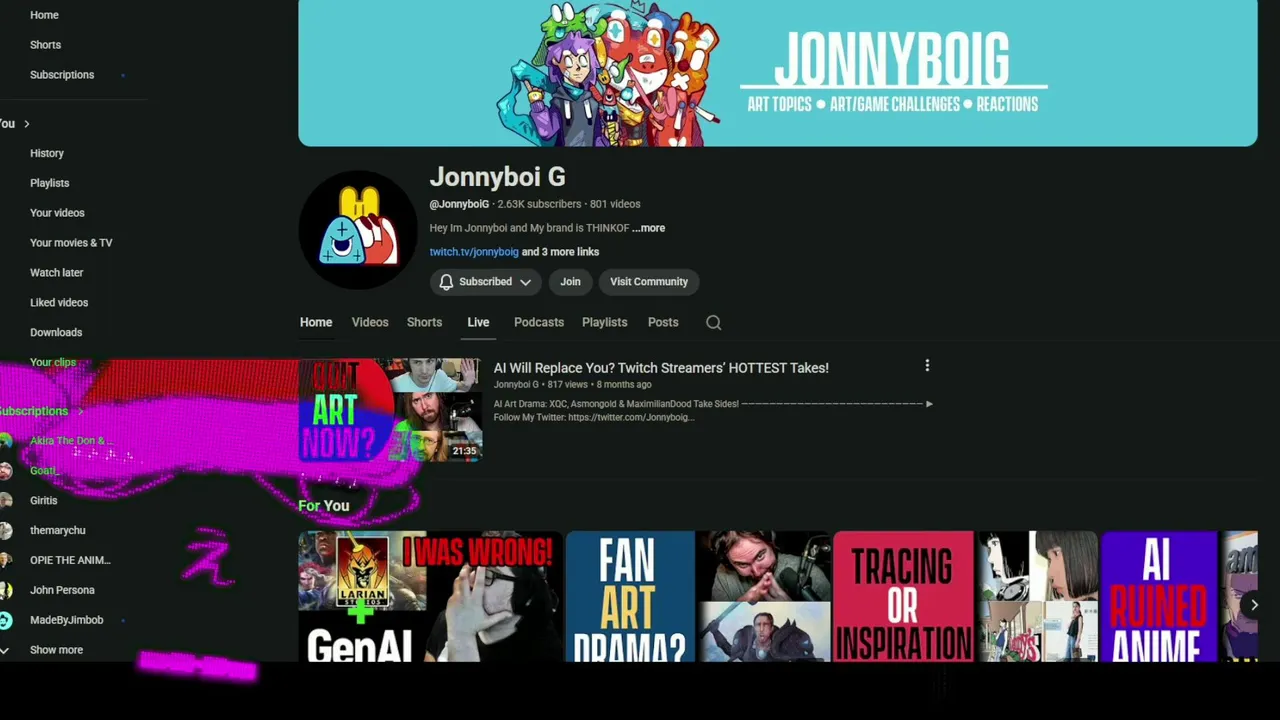The image size is (1280, 720).
Task: Open the 'AI Ruined Anime' thumbnail
Action: pyautogui.click(x=1180, y=596)
